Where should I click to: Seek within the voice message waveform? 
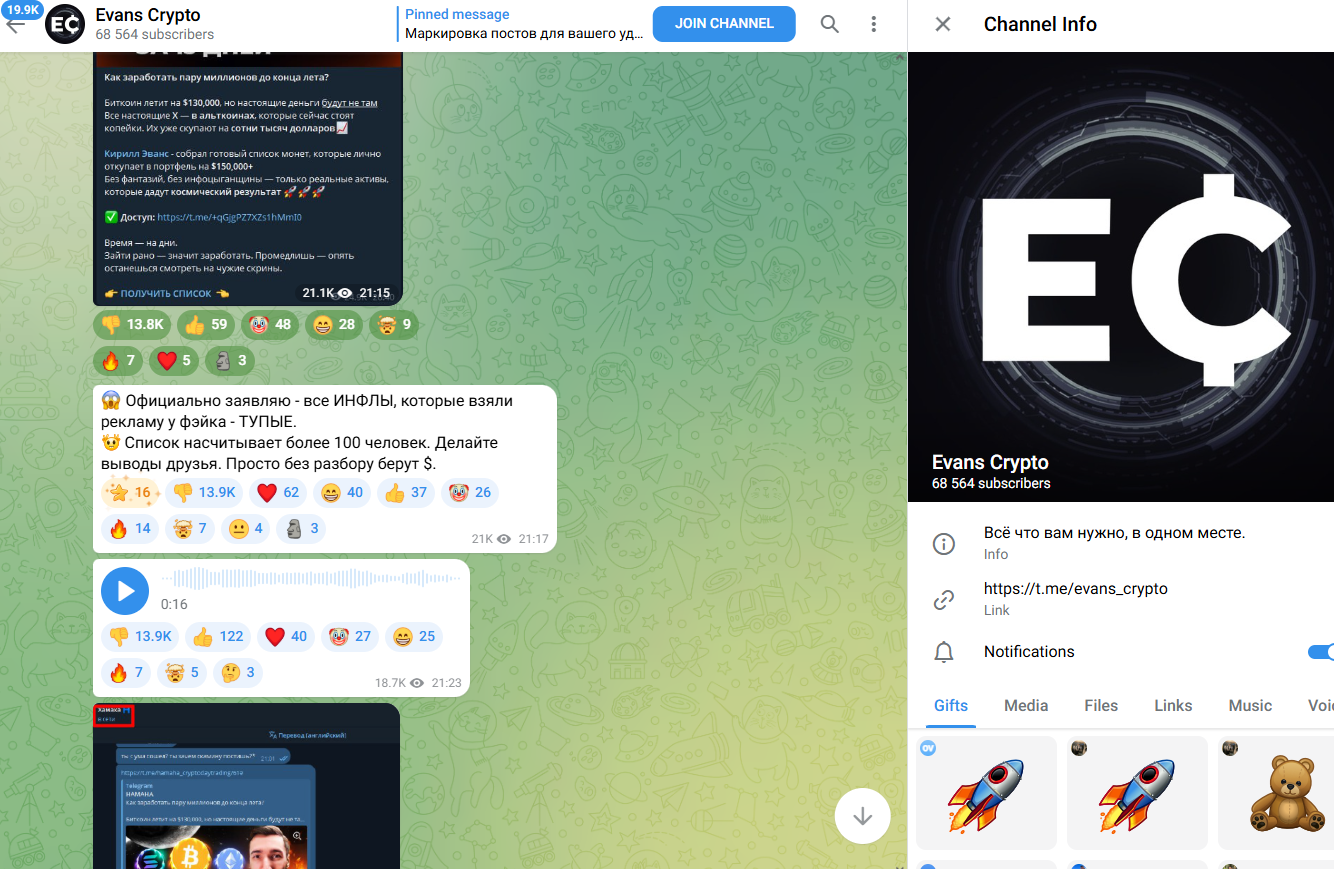[x=309, y=578]
